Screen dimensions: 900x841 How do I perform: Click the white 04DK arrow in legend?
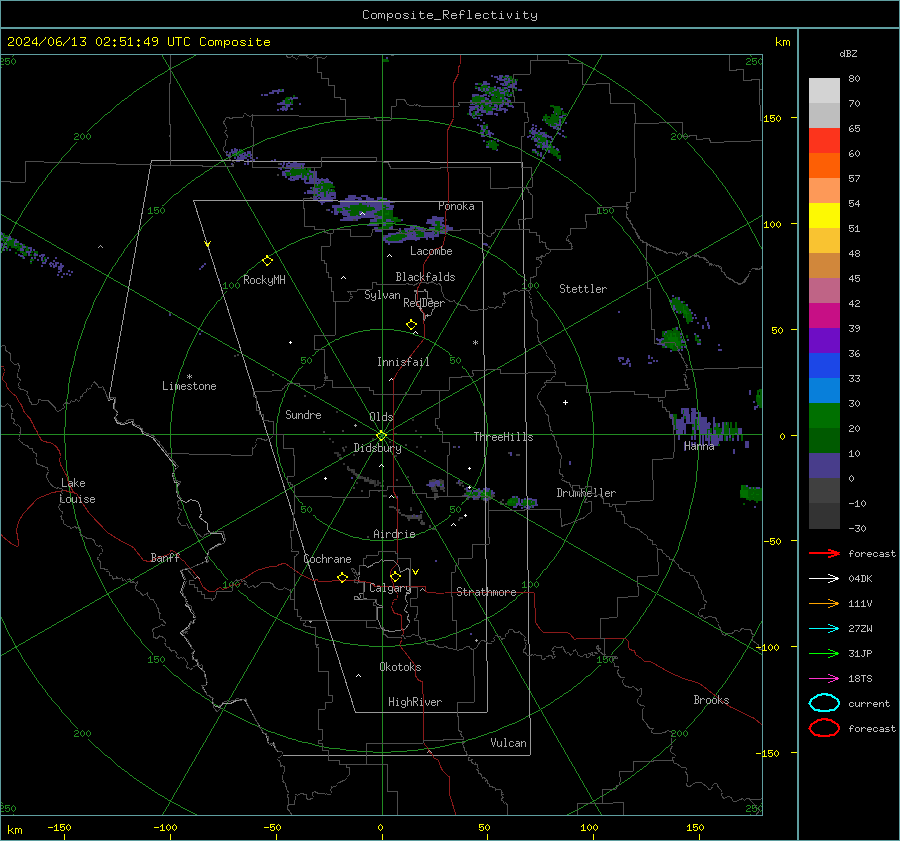[x=824, y=578]
